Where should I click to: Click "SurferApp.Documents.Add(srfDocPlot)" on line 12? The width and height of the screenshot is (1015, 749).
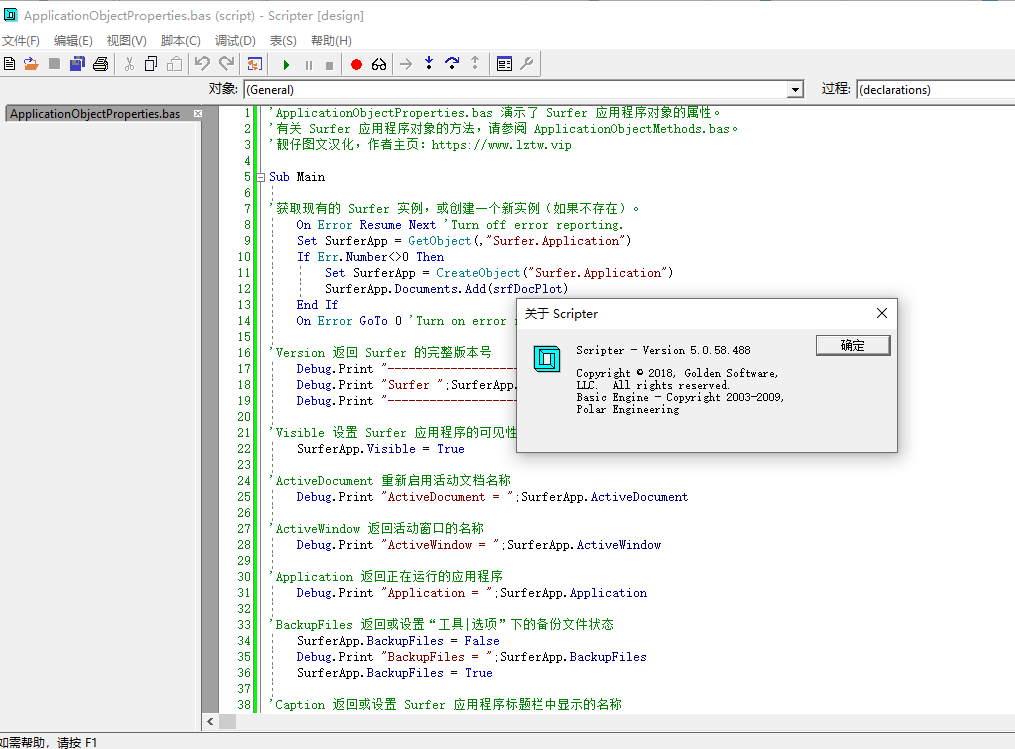(x=447, y=289)
